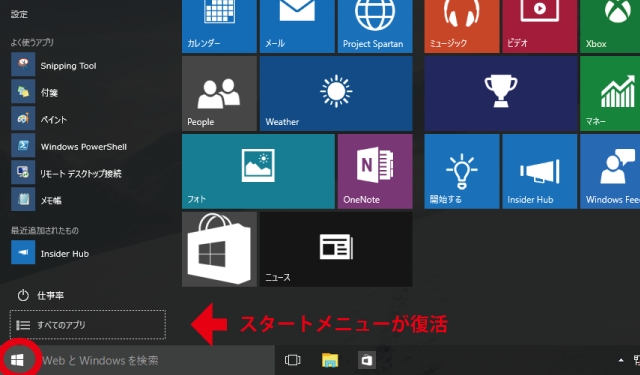Open the Mail (メール) tile

pos(297,26)
